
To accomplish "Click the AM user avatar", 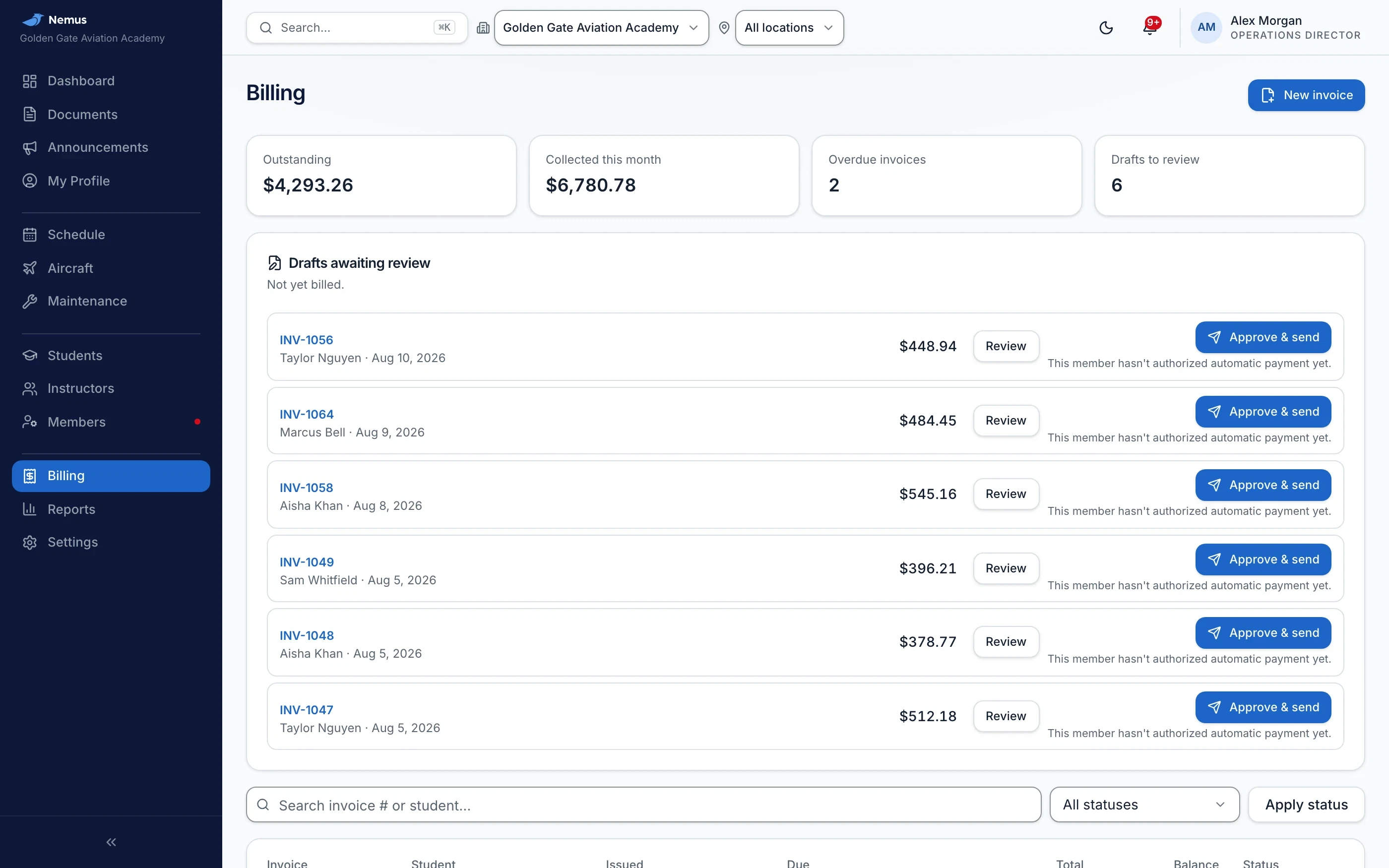I will tap(1206, 28).
